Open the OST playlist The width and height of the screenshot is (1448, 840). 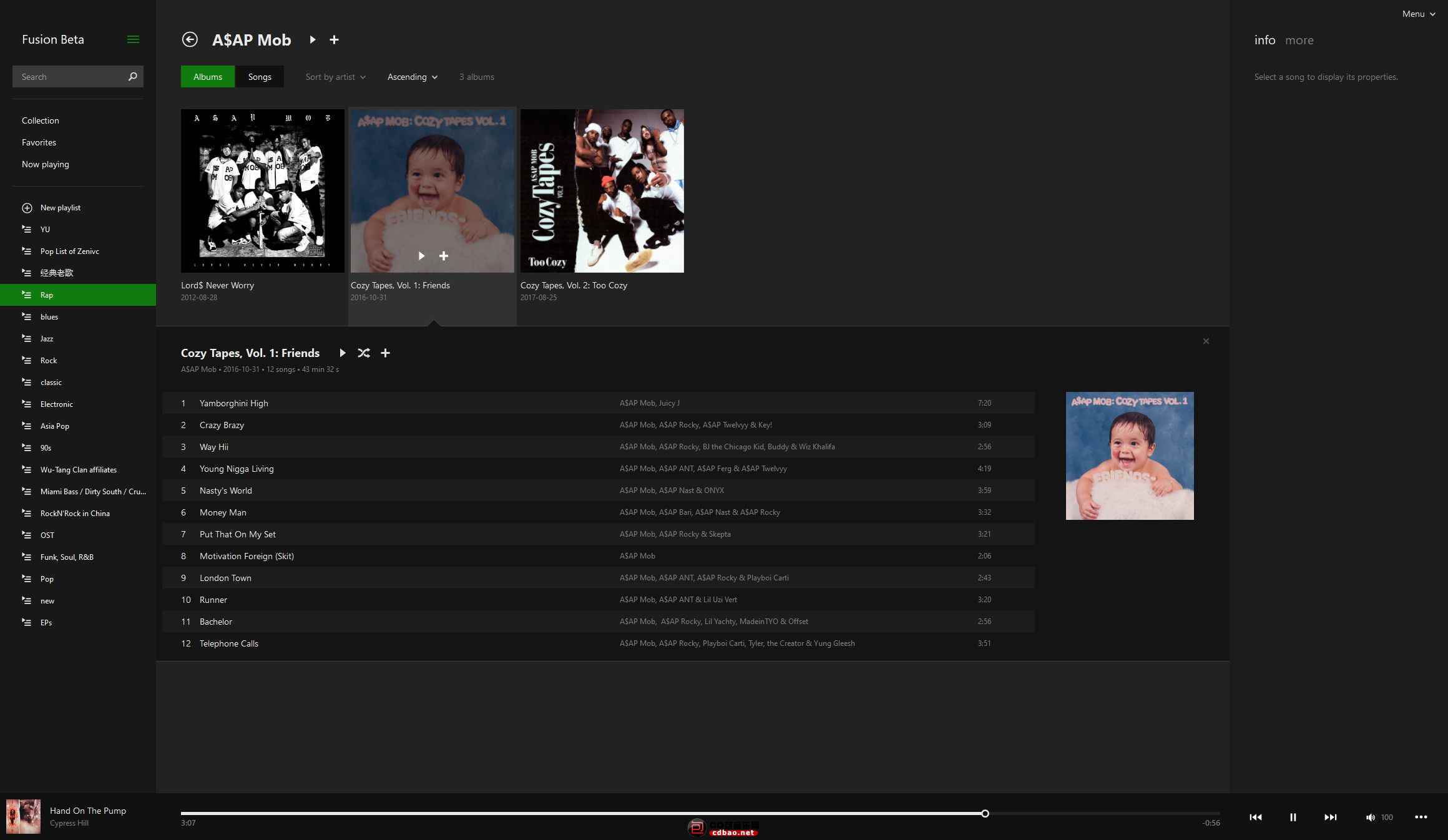(x=78, y=535)
